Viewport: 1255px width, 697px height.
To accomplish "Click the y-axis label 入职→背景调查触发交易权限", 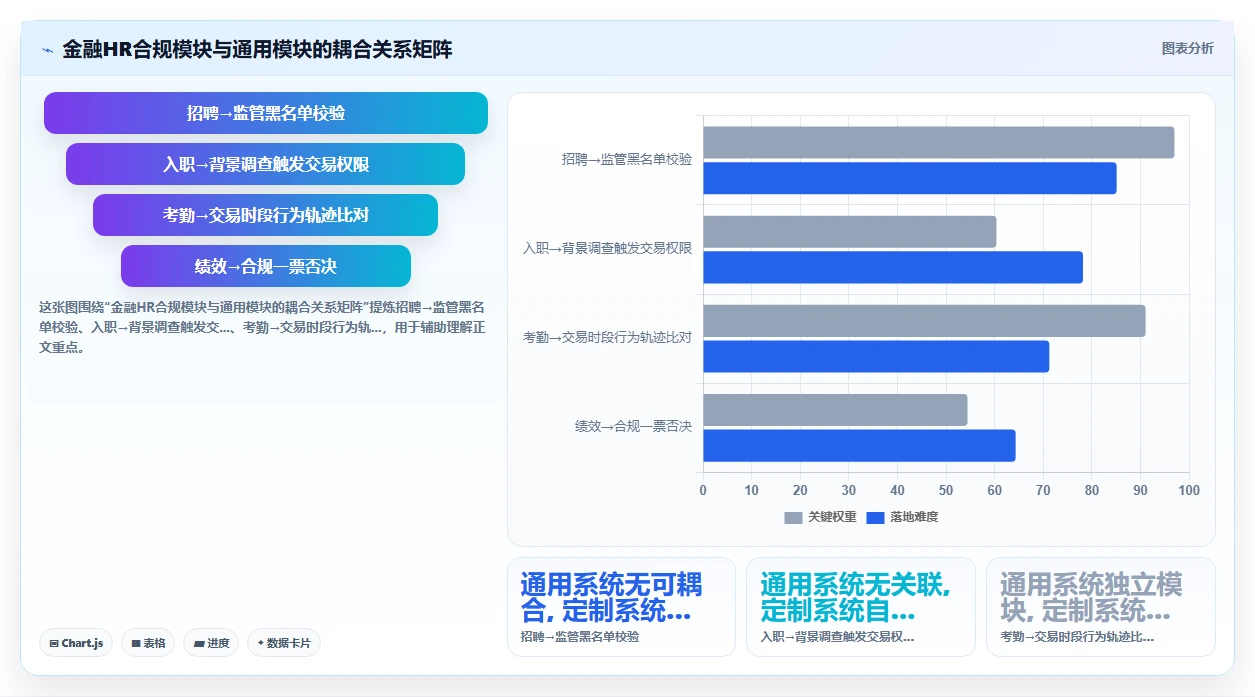I will tap(607, 248).
